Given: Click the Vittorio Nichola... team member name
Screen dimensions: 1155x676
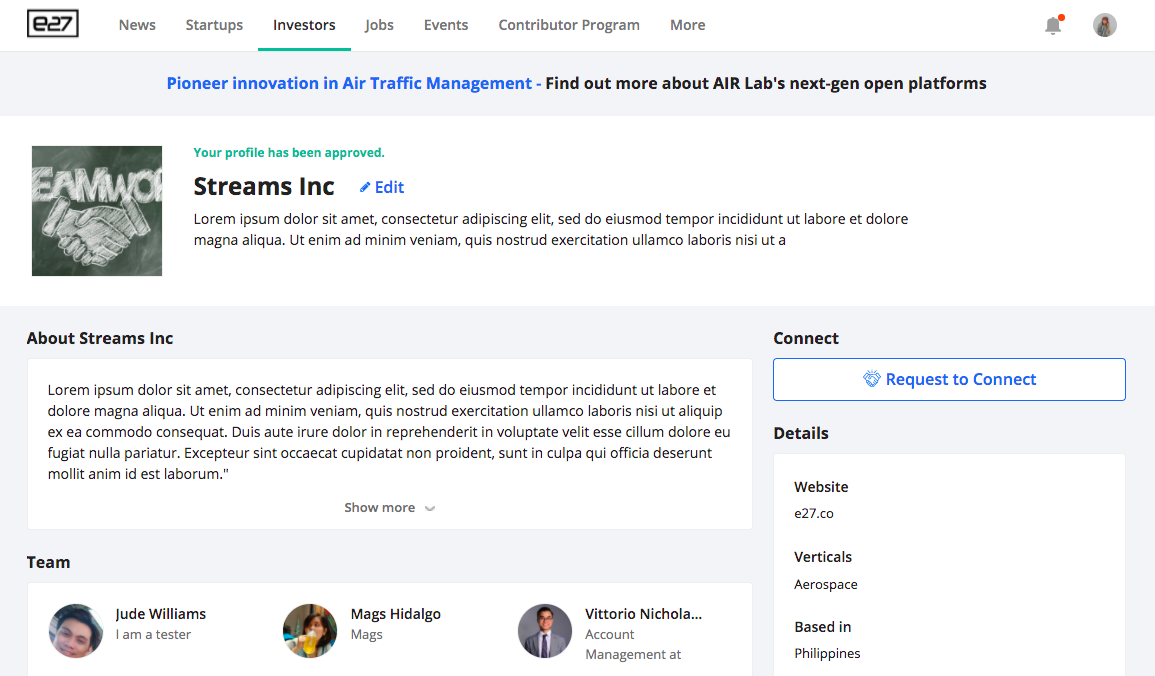Looking at the screenshot, I should click(x=643, y=613).
